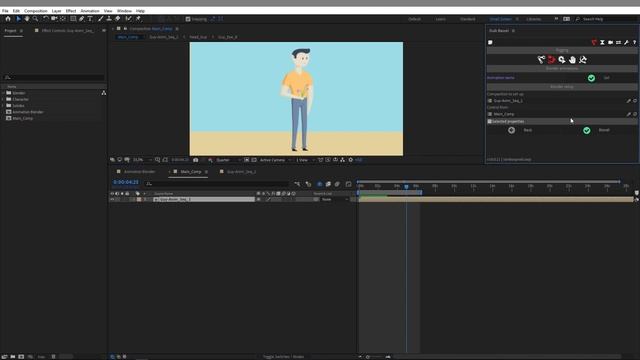Select Libraries workspace
The image size is (640, 360).
click(x=533, y=19)
